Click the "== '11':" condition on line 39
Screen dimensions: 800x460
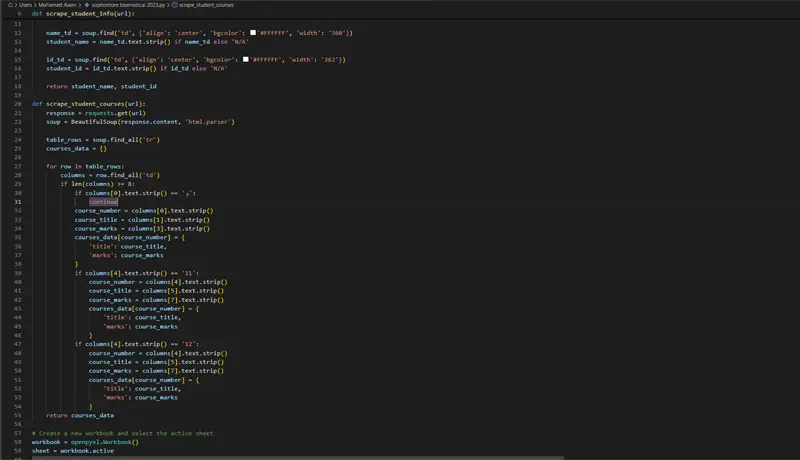pos(185,273)
